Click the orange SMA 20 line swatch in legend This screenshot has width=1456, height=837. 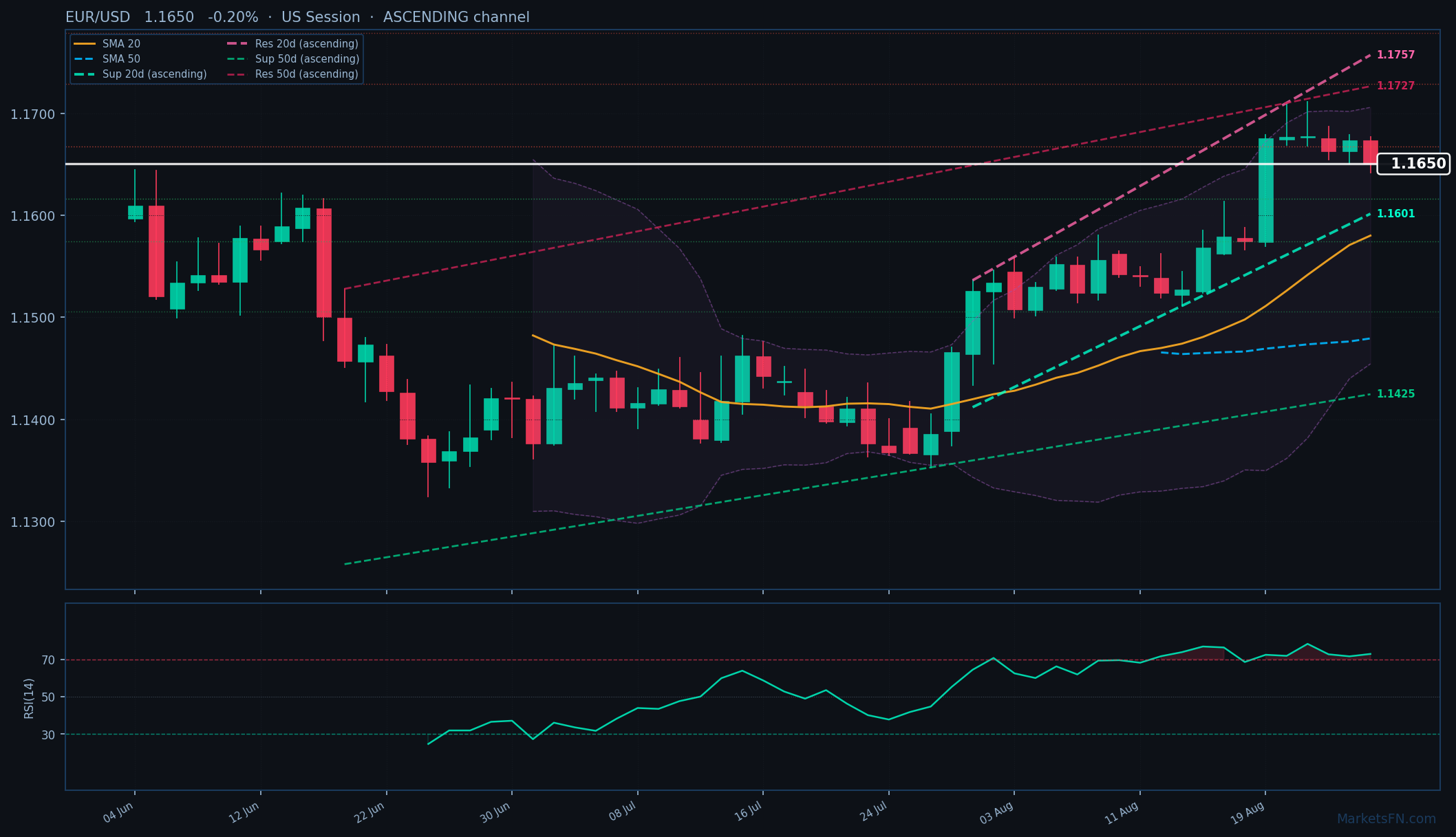pyautogui.click(x=85, y=44)
